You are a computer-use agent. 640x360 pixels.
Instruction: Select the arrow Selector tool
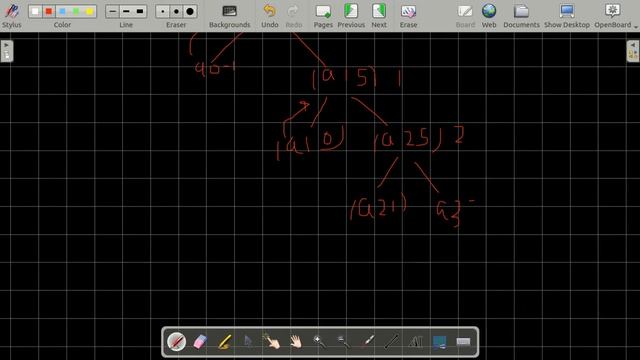248,342
